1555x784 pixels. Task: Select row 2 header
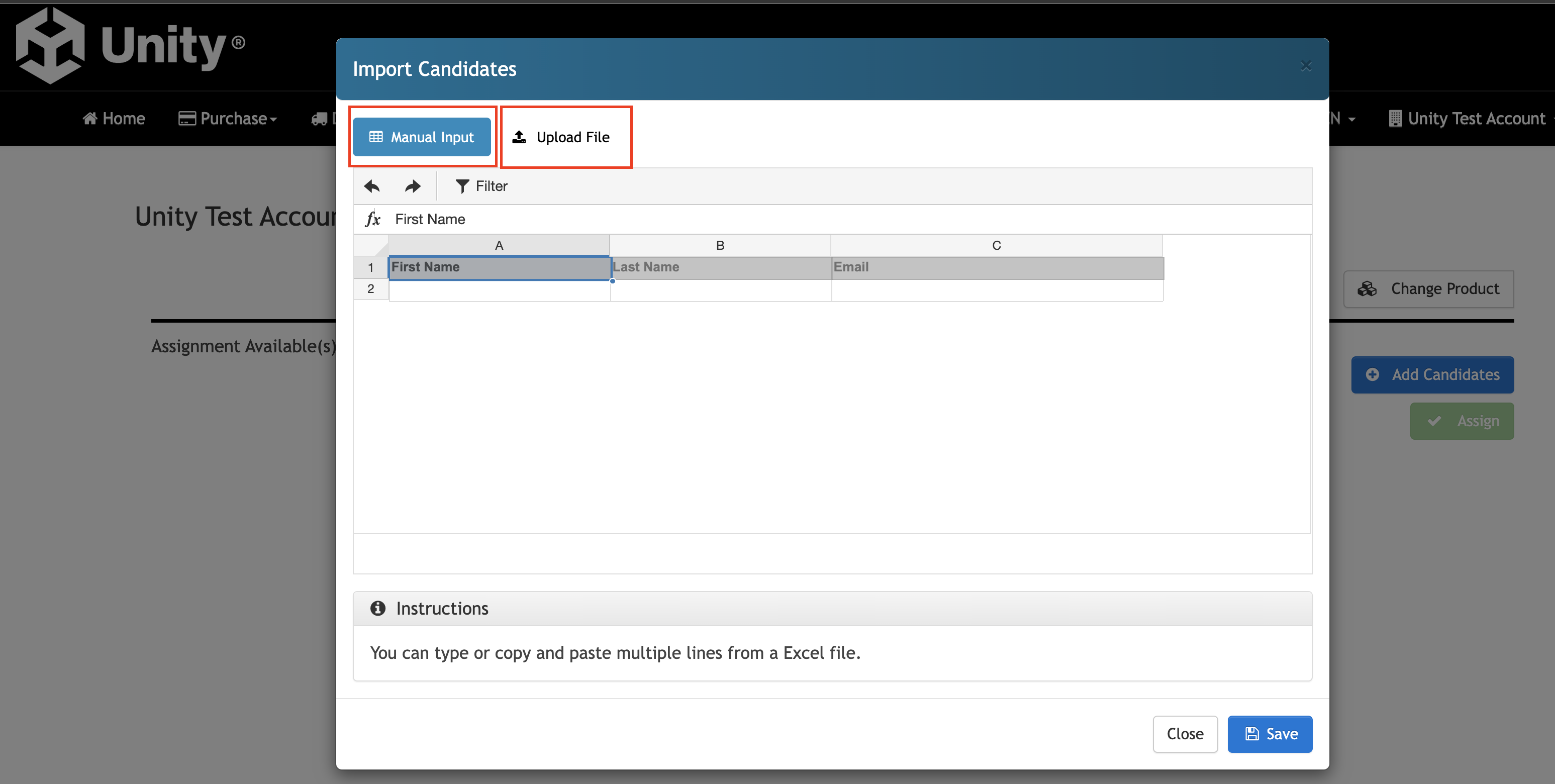370,289
